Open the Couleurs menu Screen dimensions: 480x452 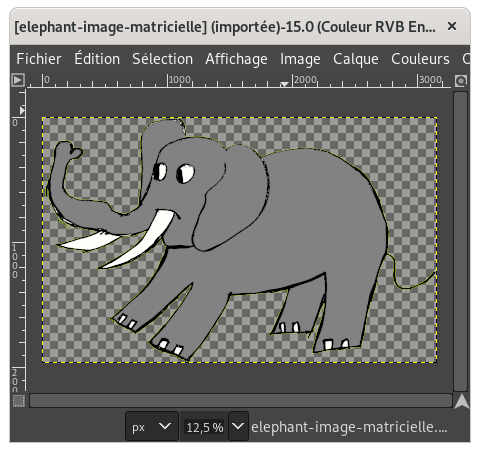420,59
